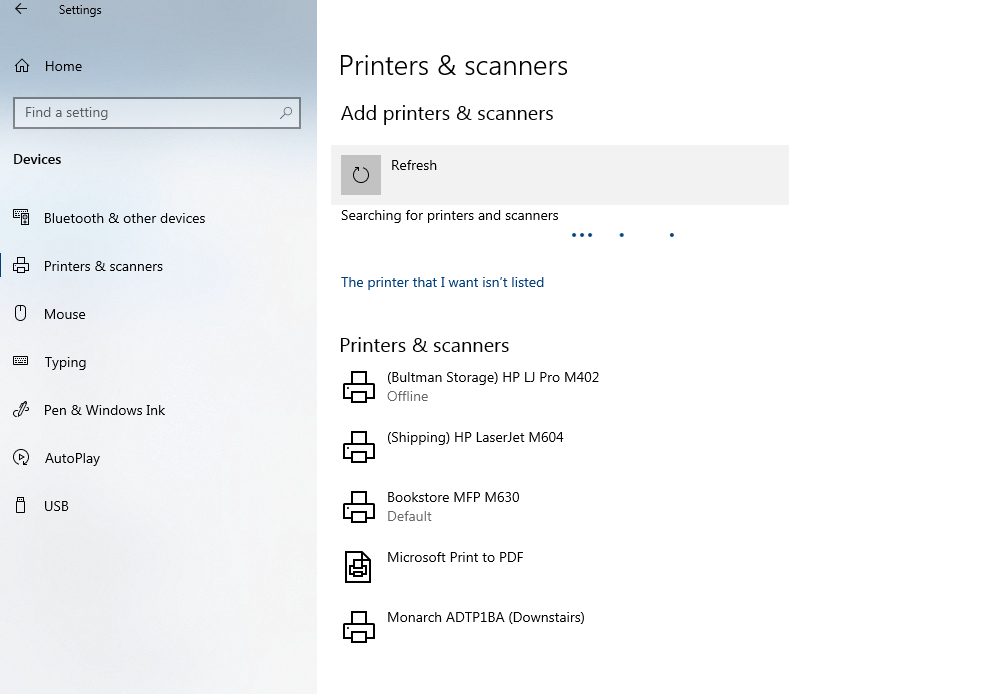The width and height of the screenshot is (984, 694).
Task: Click the Monarch ADTP1BA printer icon
Action: click(x=359, y=627)
